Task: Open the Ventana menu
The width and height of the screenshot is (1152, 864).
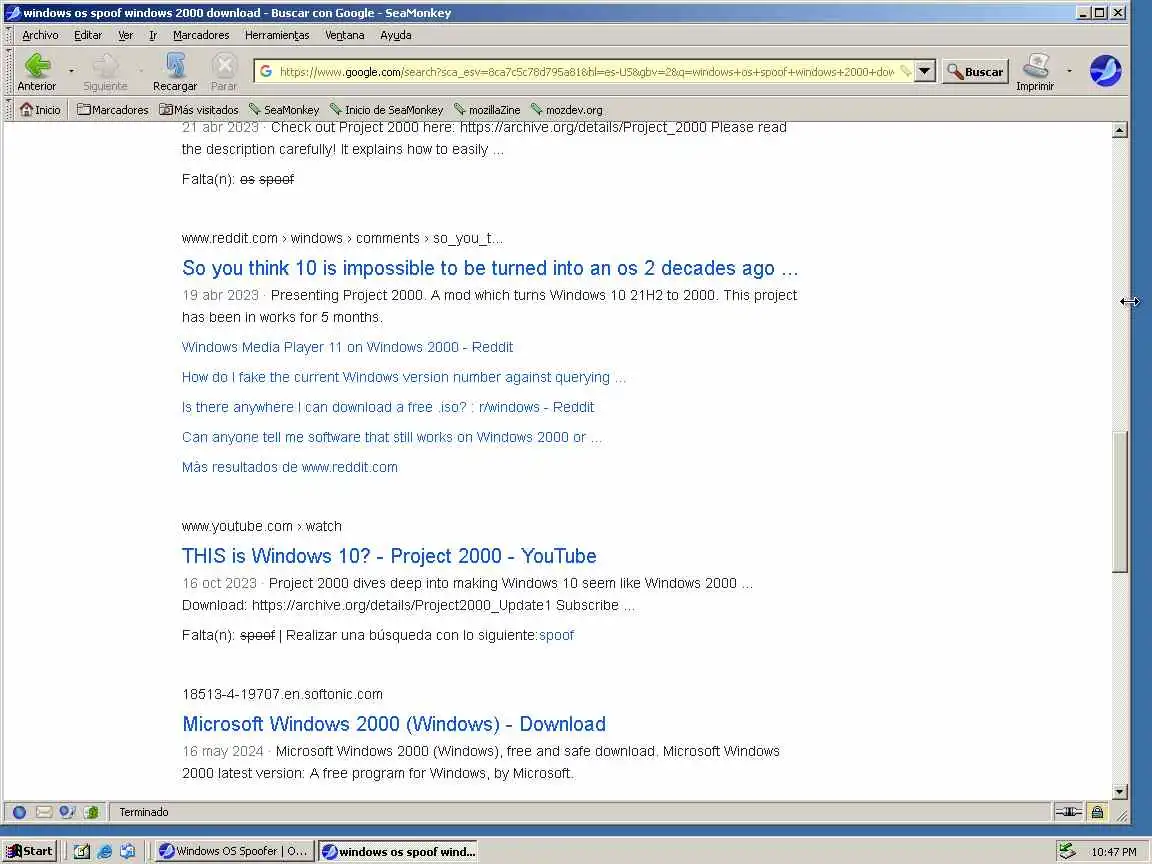Action: (345, 35)
